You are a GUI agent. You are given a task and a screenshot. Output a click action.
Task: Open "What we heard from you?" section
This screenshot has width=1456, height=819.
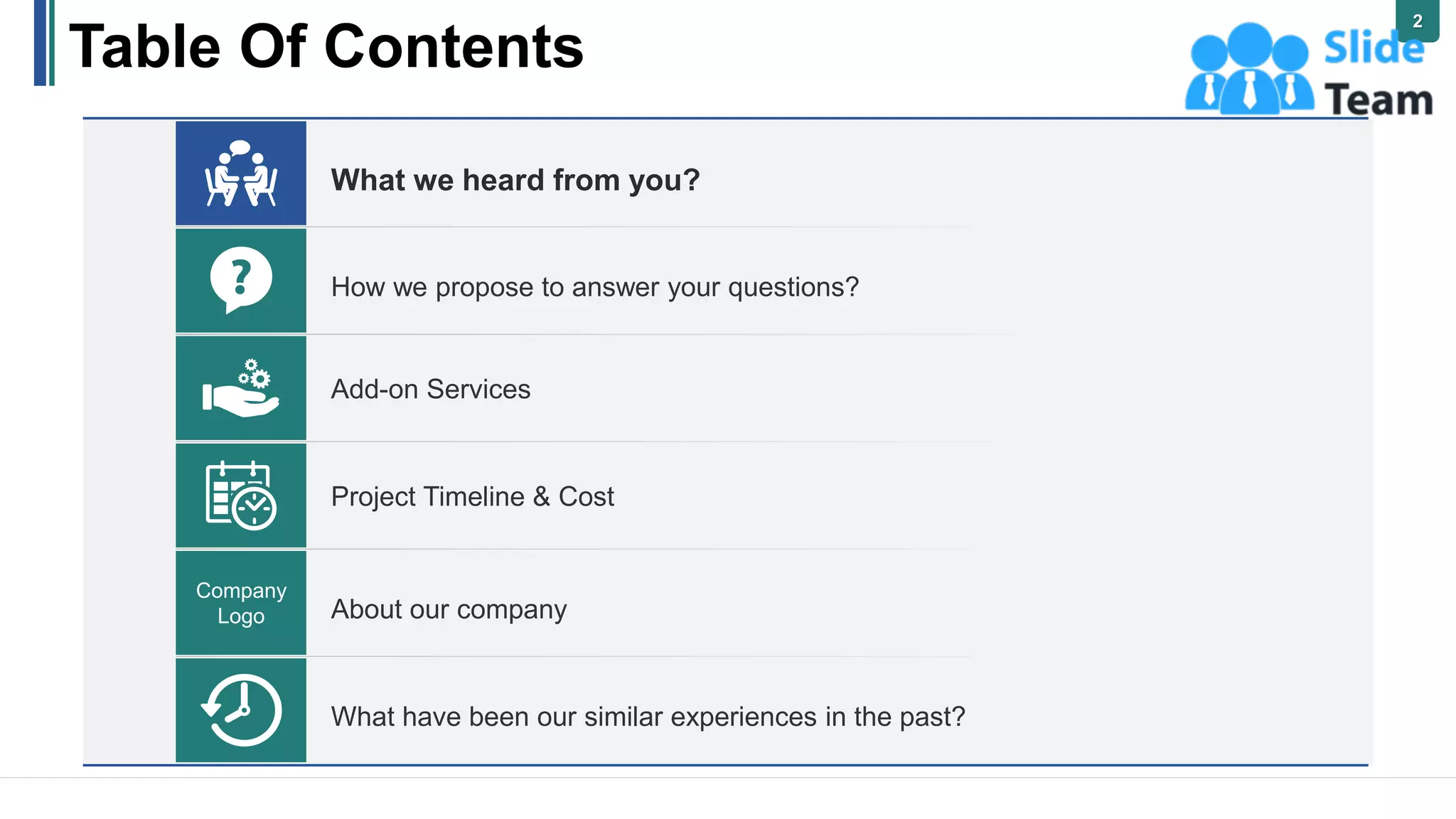tap(515, 180)
